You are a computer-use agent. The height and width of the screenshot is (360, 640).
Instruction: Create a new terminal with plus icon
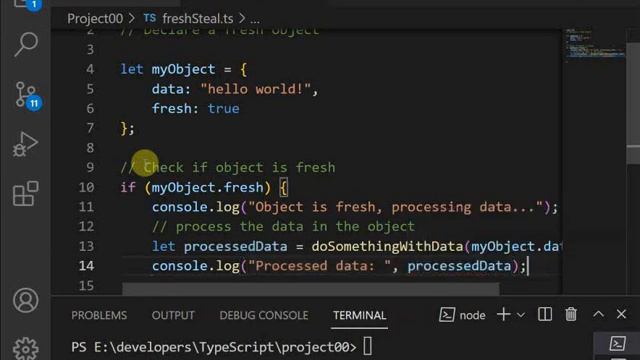coord(504,314)
